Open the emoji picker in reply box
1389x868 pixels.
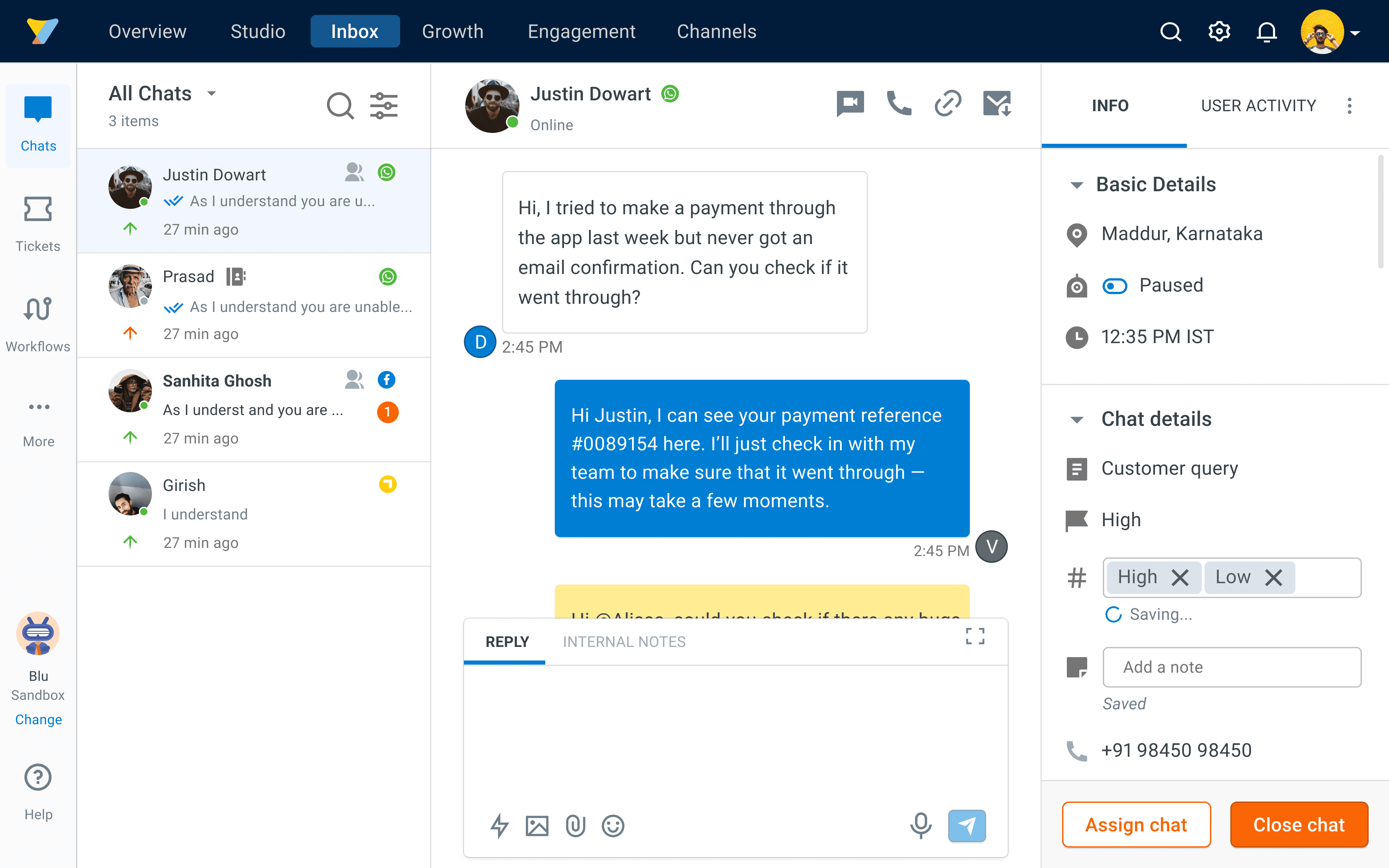[x=613, y=826]
